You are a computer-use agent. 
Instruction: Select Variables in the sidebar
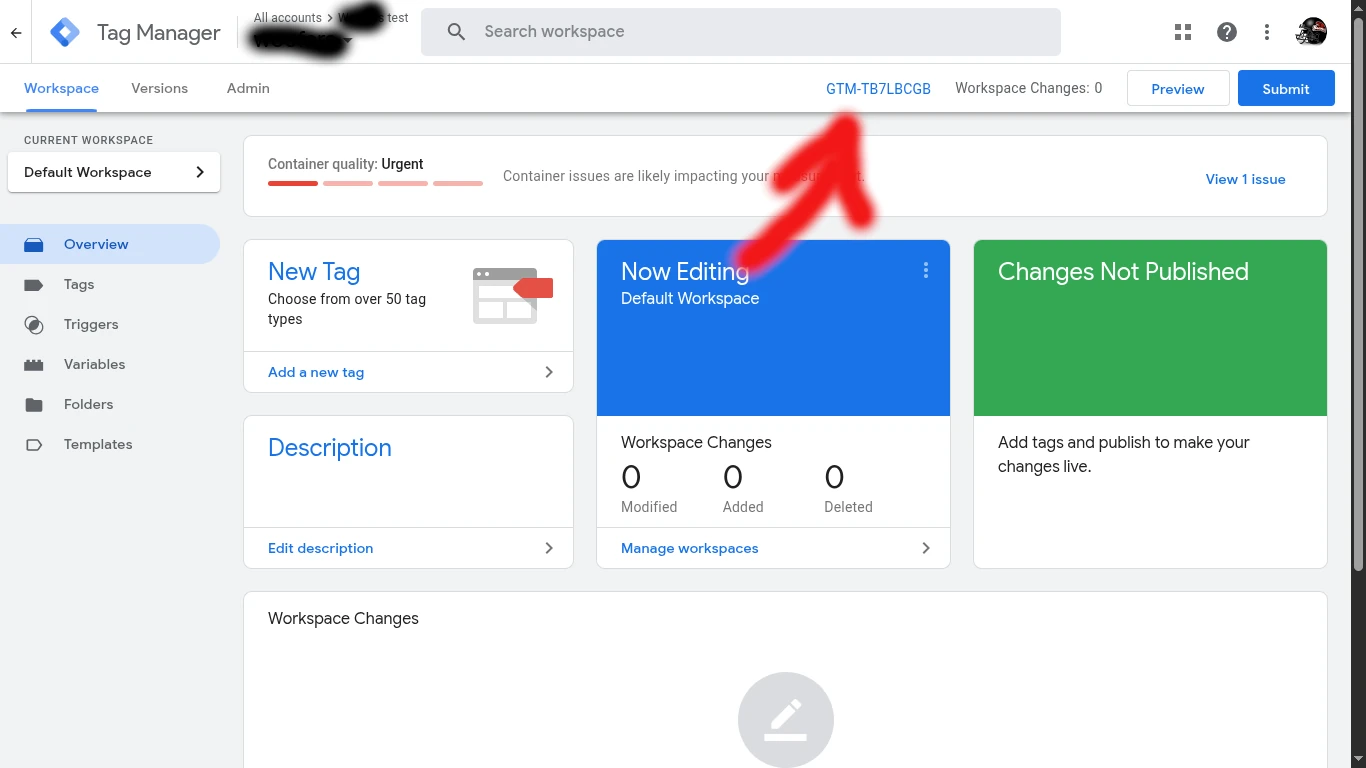pyautogui.click(x=94, y=364)
